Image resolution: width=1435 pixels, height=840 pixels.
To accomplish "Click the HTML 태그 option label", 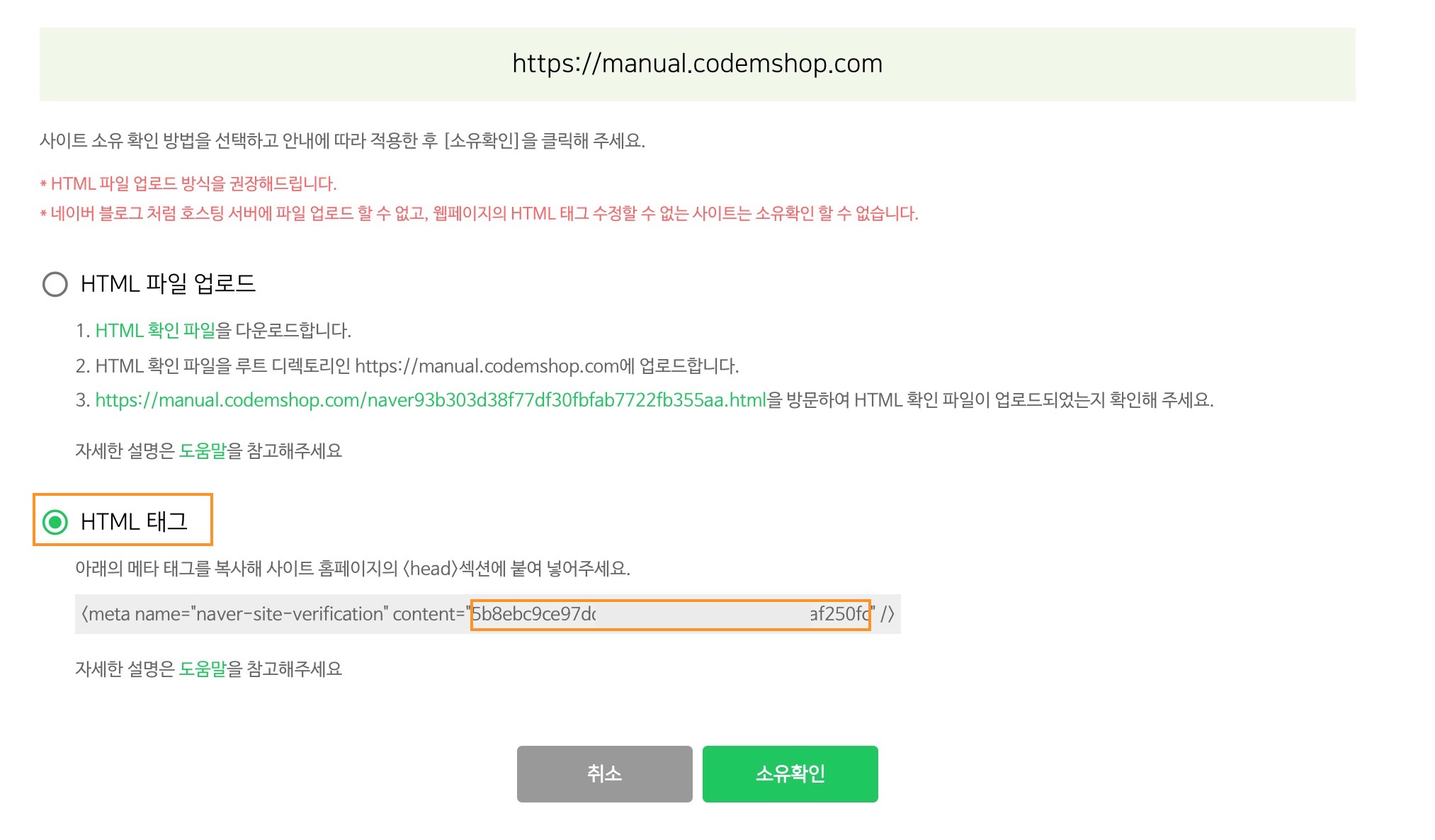I will coord(134,522).
